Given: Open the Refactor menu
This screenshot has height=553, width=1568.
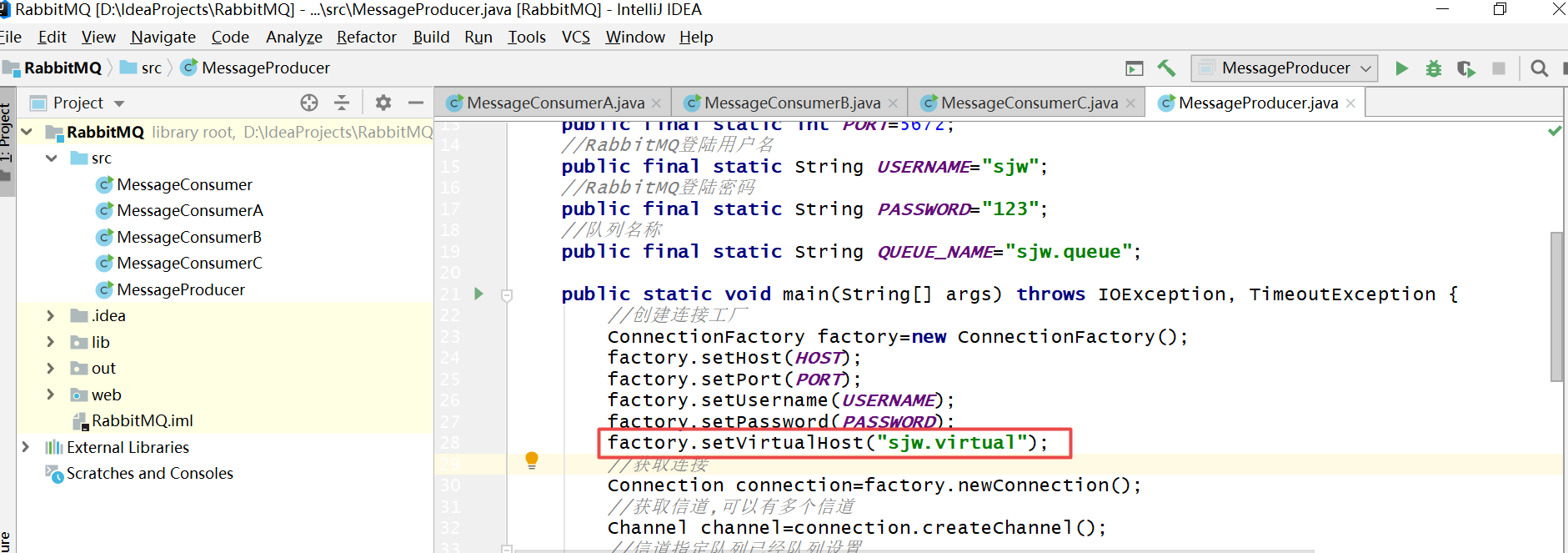Looking at the screenshot, I should click(367, 37).
